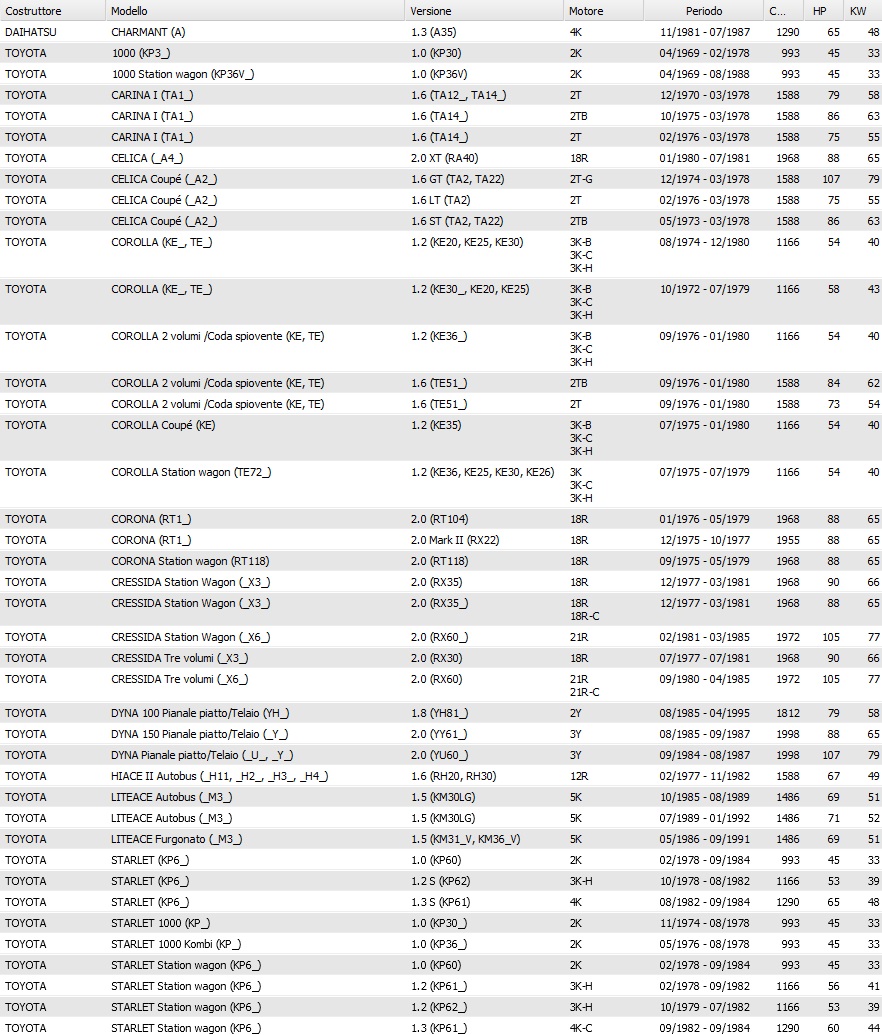Viewport: 882px width, 1035px height.
Task: Click version 2.0 (RX35_) cell
Action: pyautogui.click(x=439, y=603)
